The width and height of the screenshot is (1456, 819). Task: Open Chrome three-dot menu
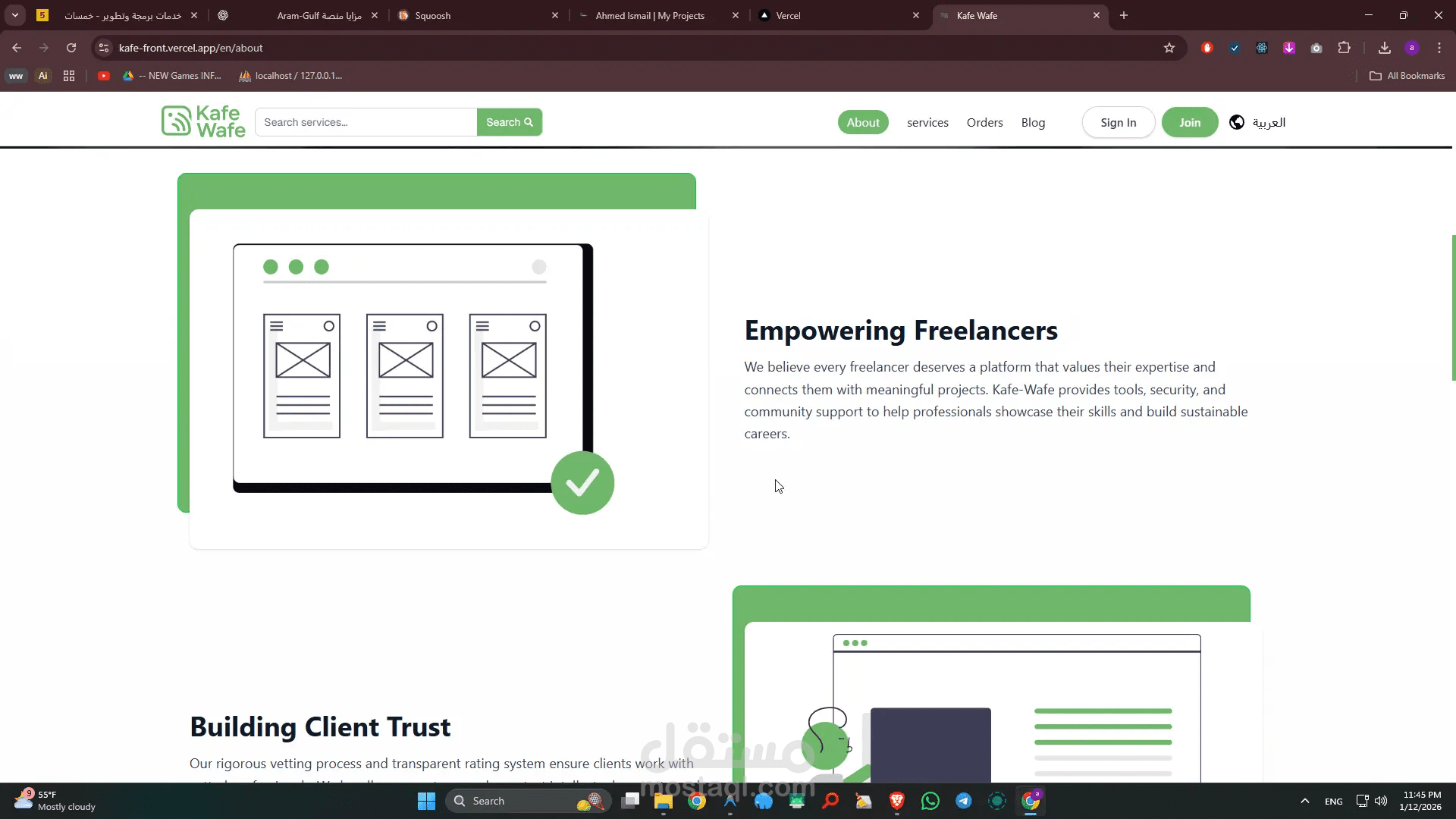click(1439, 48)
